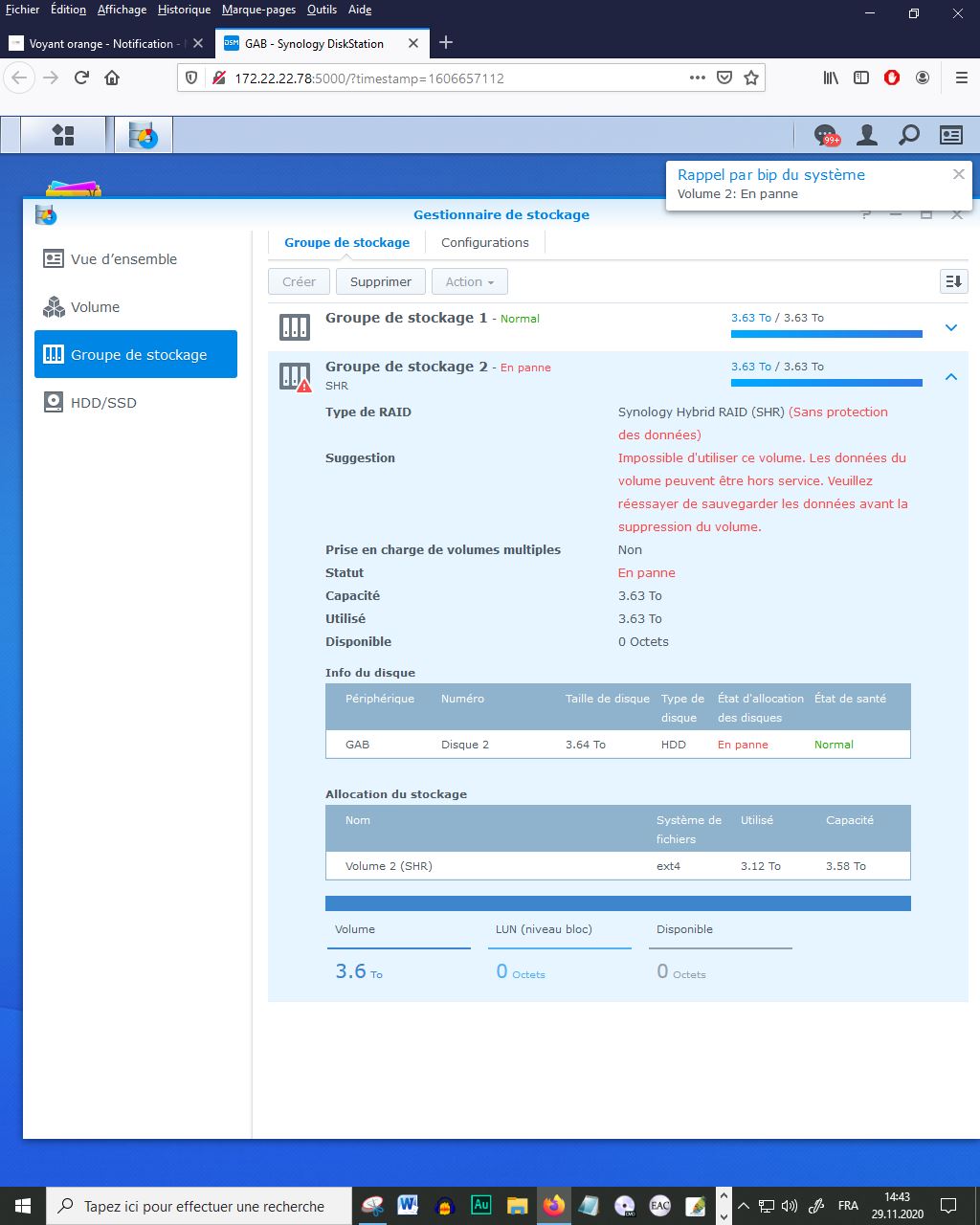Open the Historique menu
The width and height of the screenshot is (980, 1225).
click(184, 10)
